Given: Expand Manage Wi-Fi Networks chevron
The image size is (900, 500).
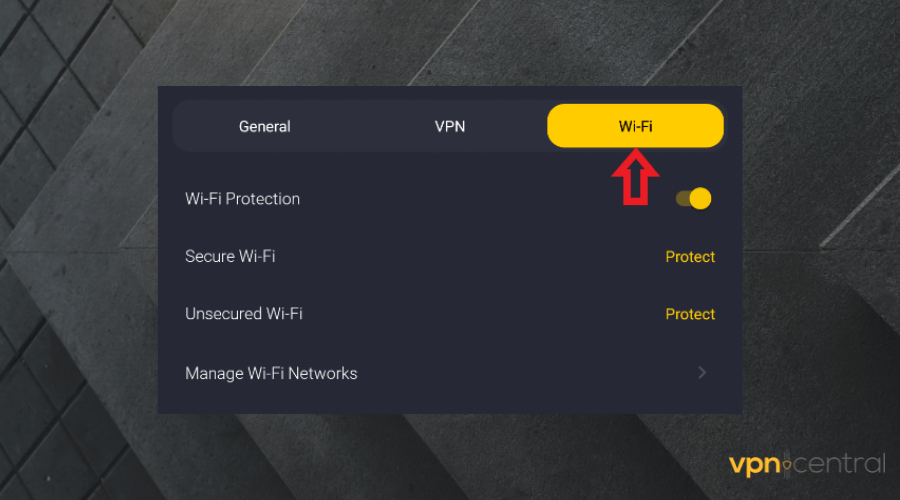Looking at the screenshot, I should pyautogui.click(x=702, y=373).
